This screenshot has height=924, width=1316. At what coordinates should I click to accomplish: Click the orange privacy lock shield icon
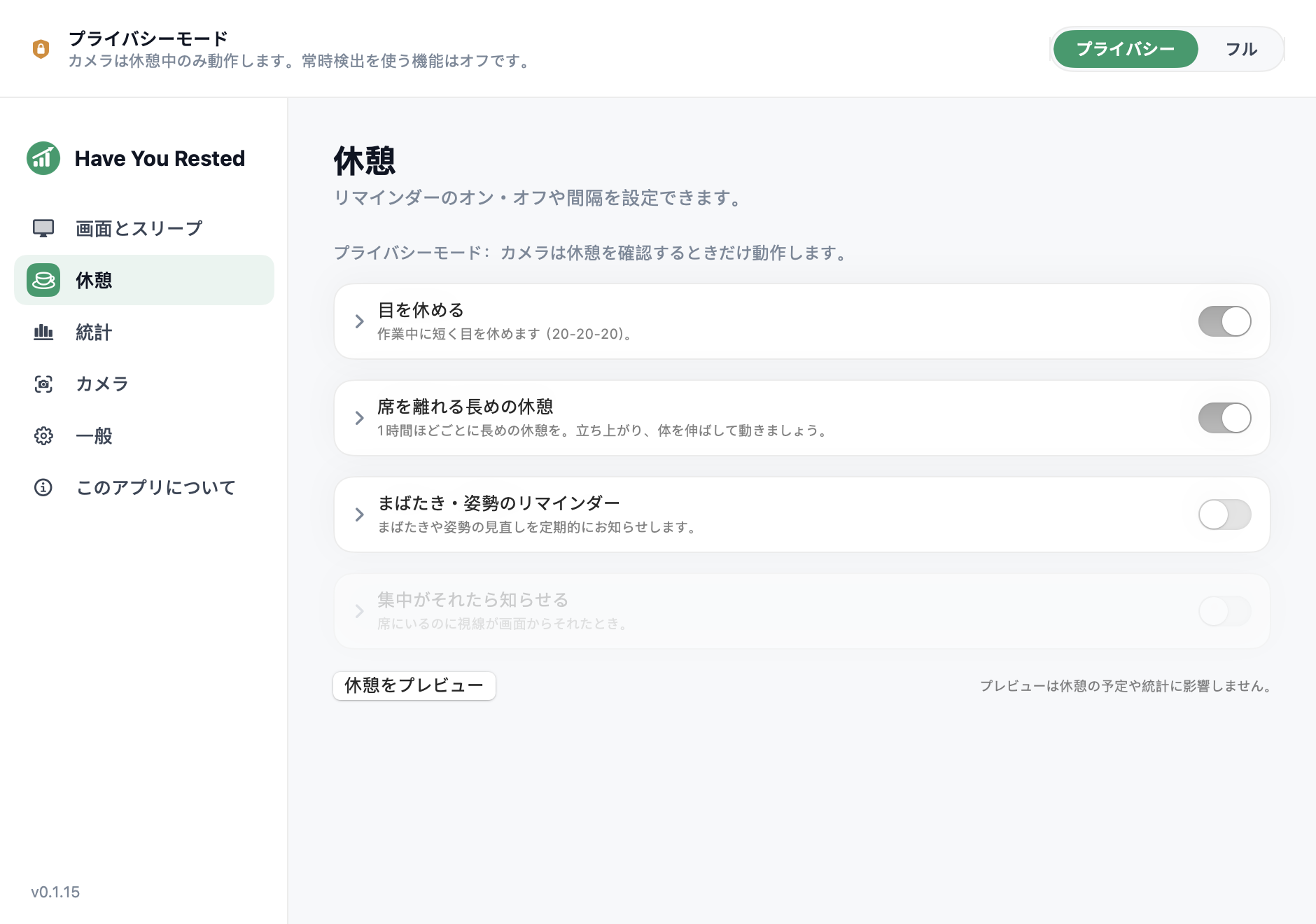41,49
